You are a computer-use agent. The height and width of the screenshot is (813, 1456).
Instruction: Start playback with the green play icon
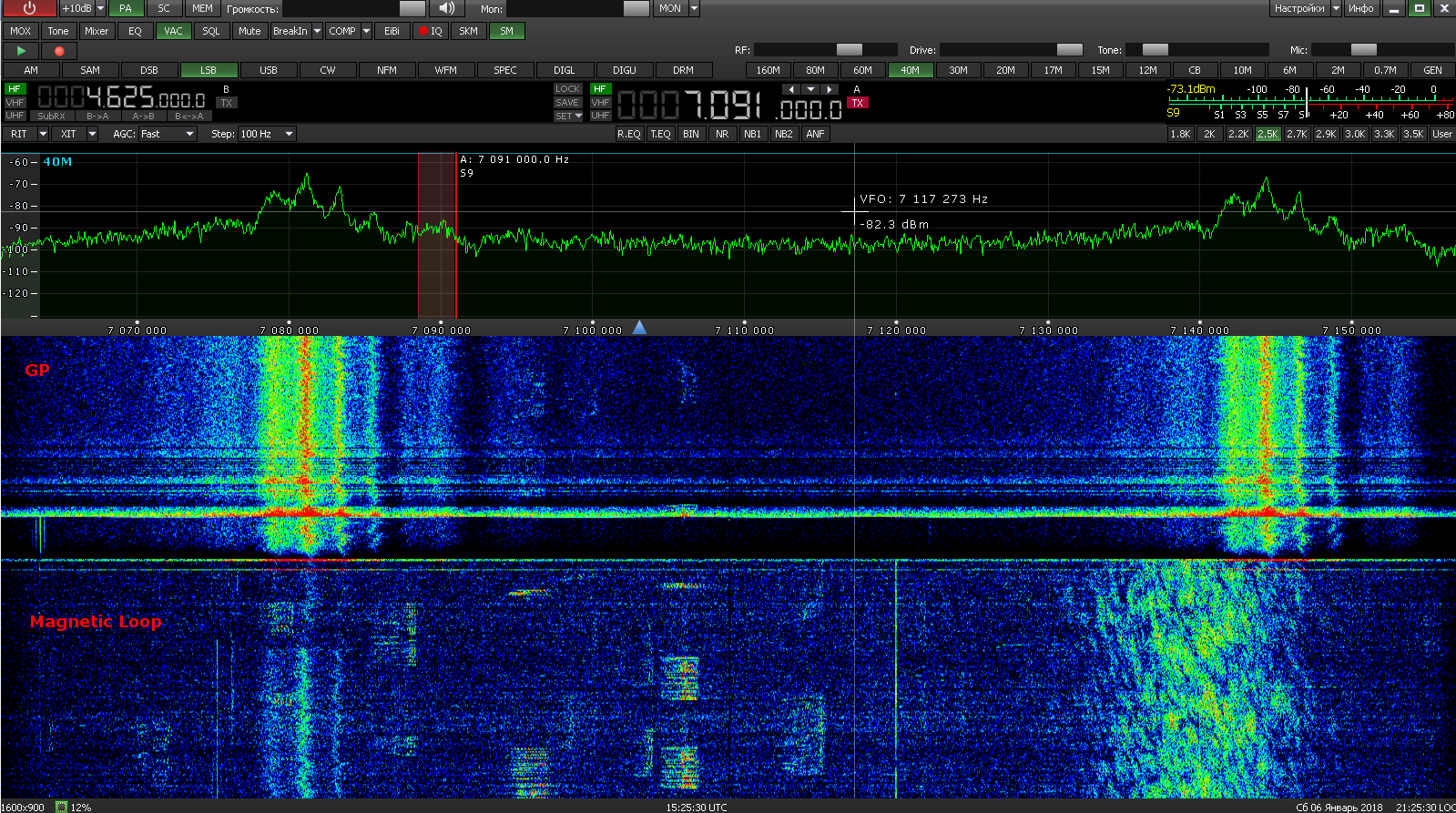click(21, 51)
